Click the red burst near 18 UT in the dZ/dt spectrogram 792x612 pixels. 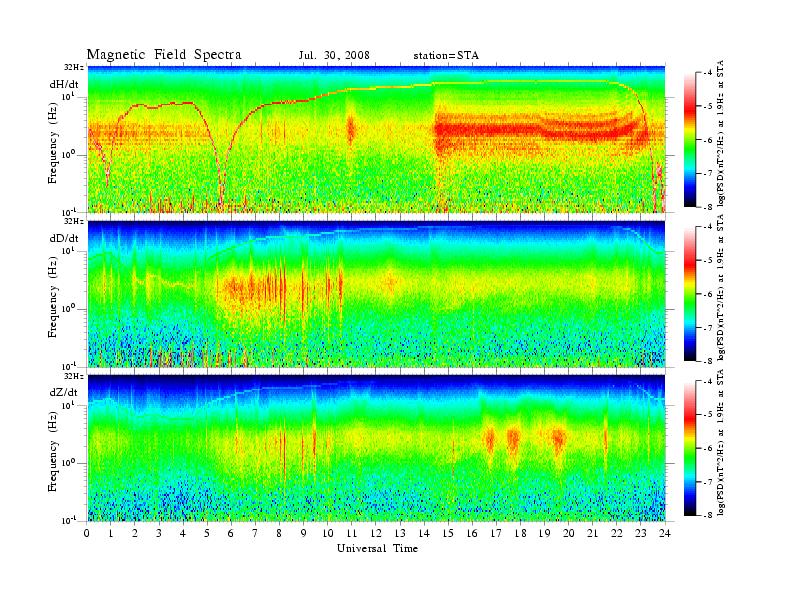[513, 440]
